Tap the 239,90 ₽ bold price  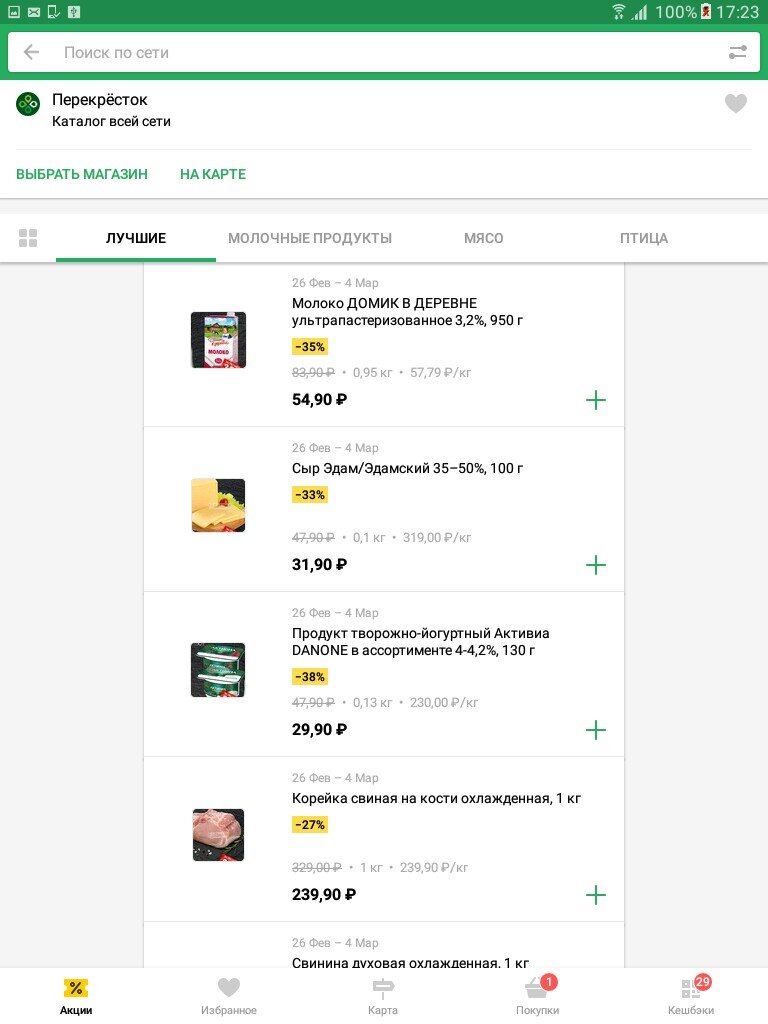click(x=324, y=895)
